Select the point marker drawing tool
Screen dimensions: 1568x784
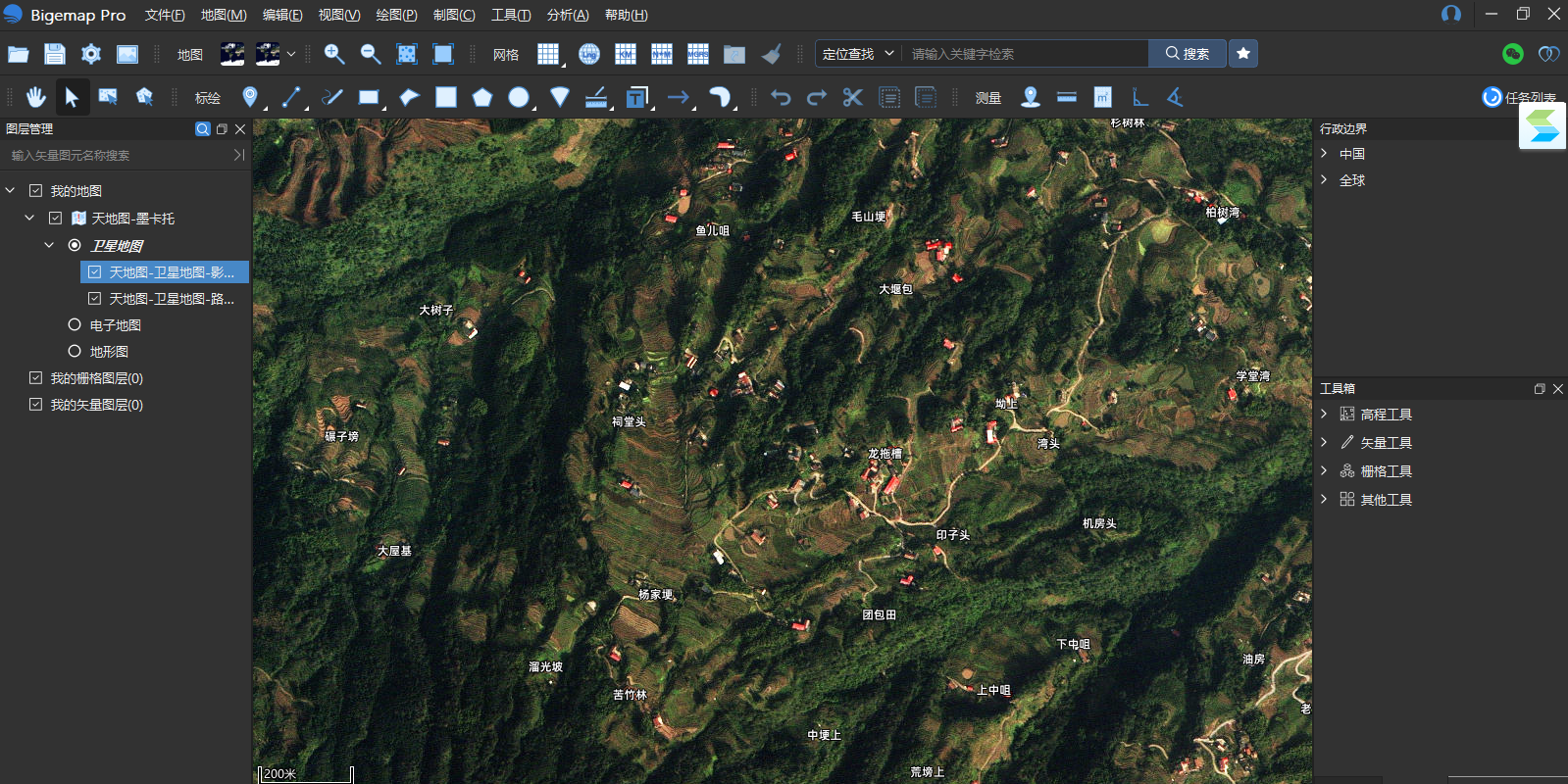250,97
